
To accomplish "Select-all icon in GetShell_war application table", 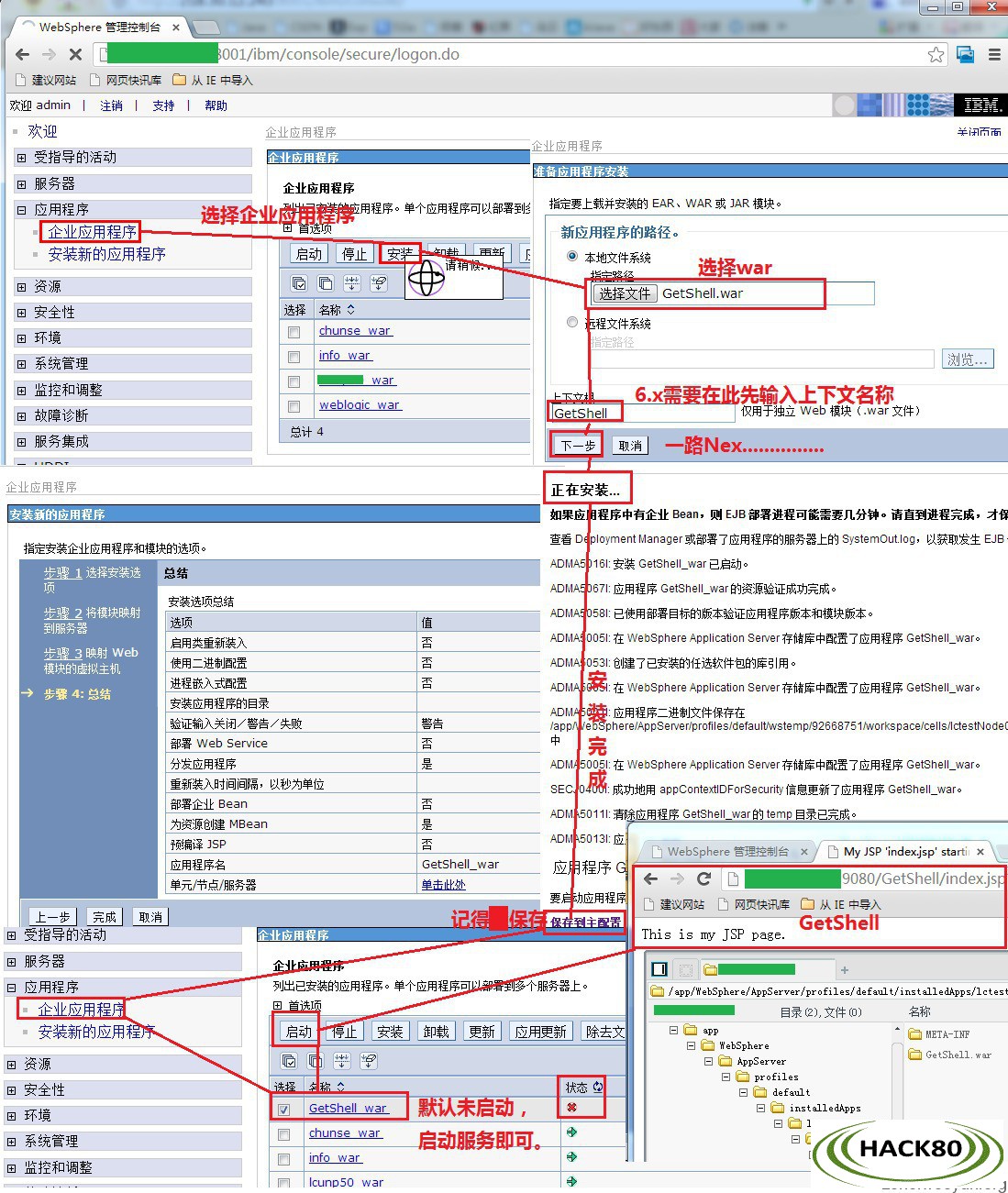I will (289, 1061).
